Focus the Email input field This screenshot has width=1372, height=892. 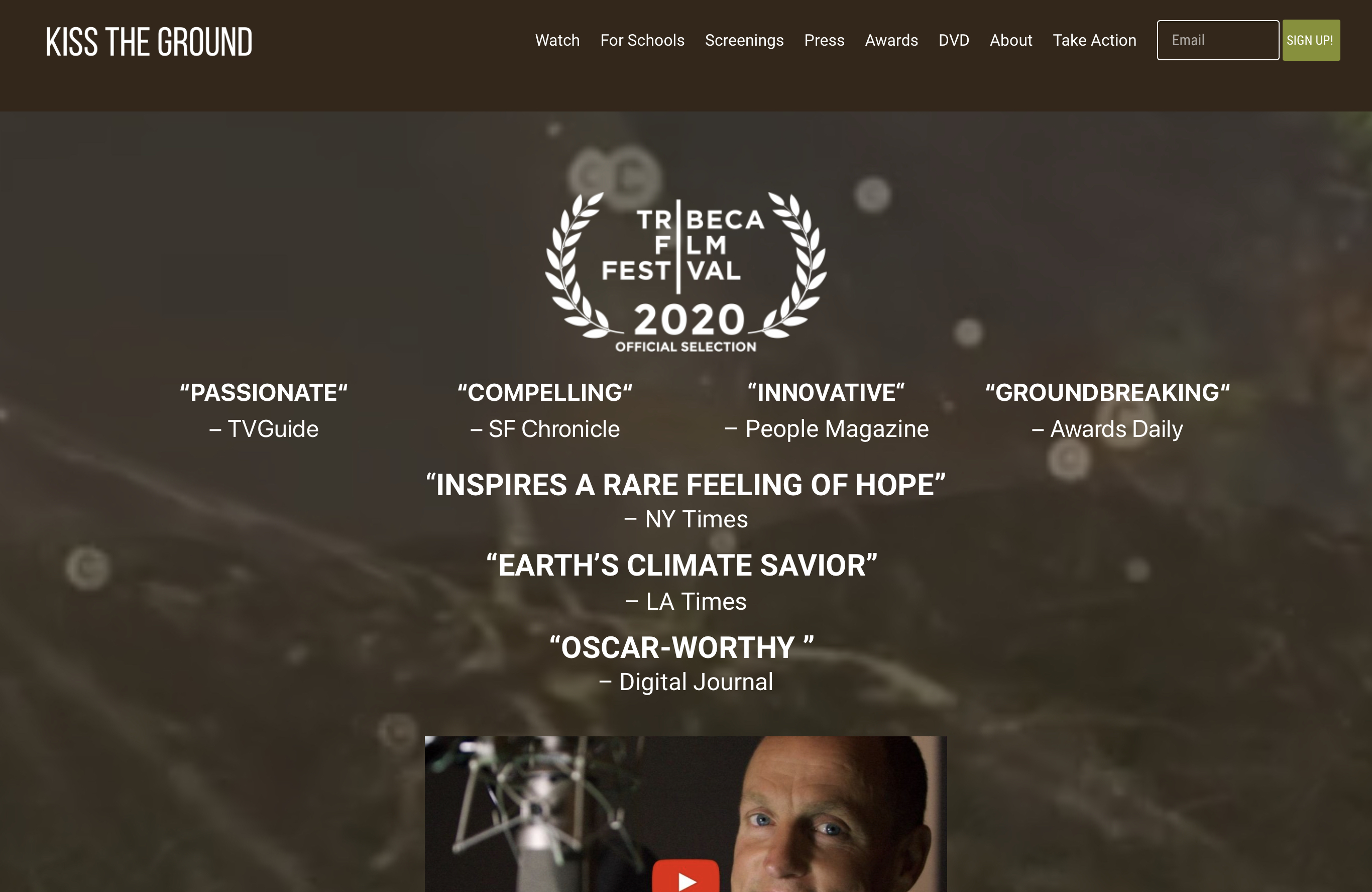click(1217, 40)
